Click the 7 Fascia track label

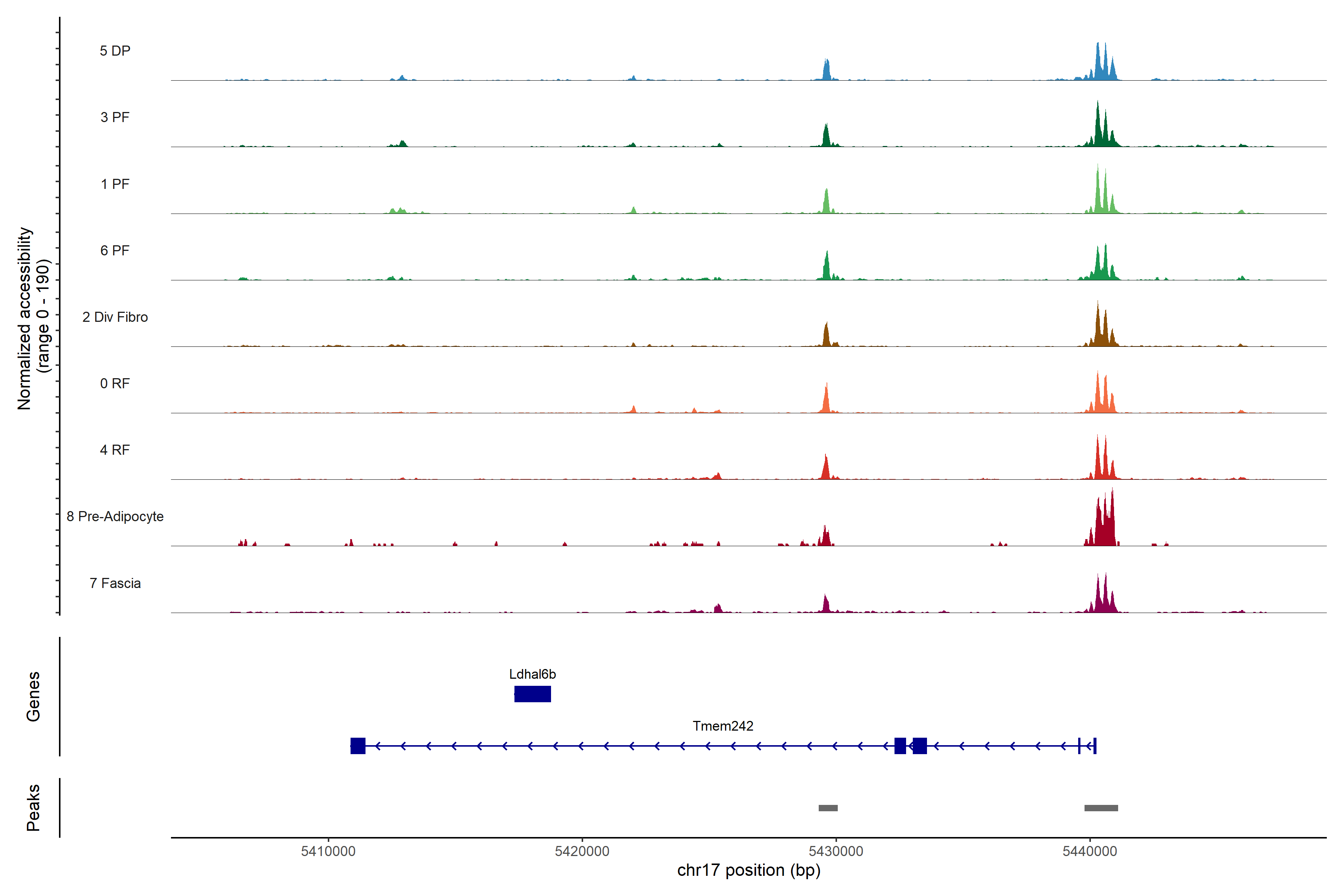point(115,583)
